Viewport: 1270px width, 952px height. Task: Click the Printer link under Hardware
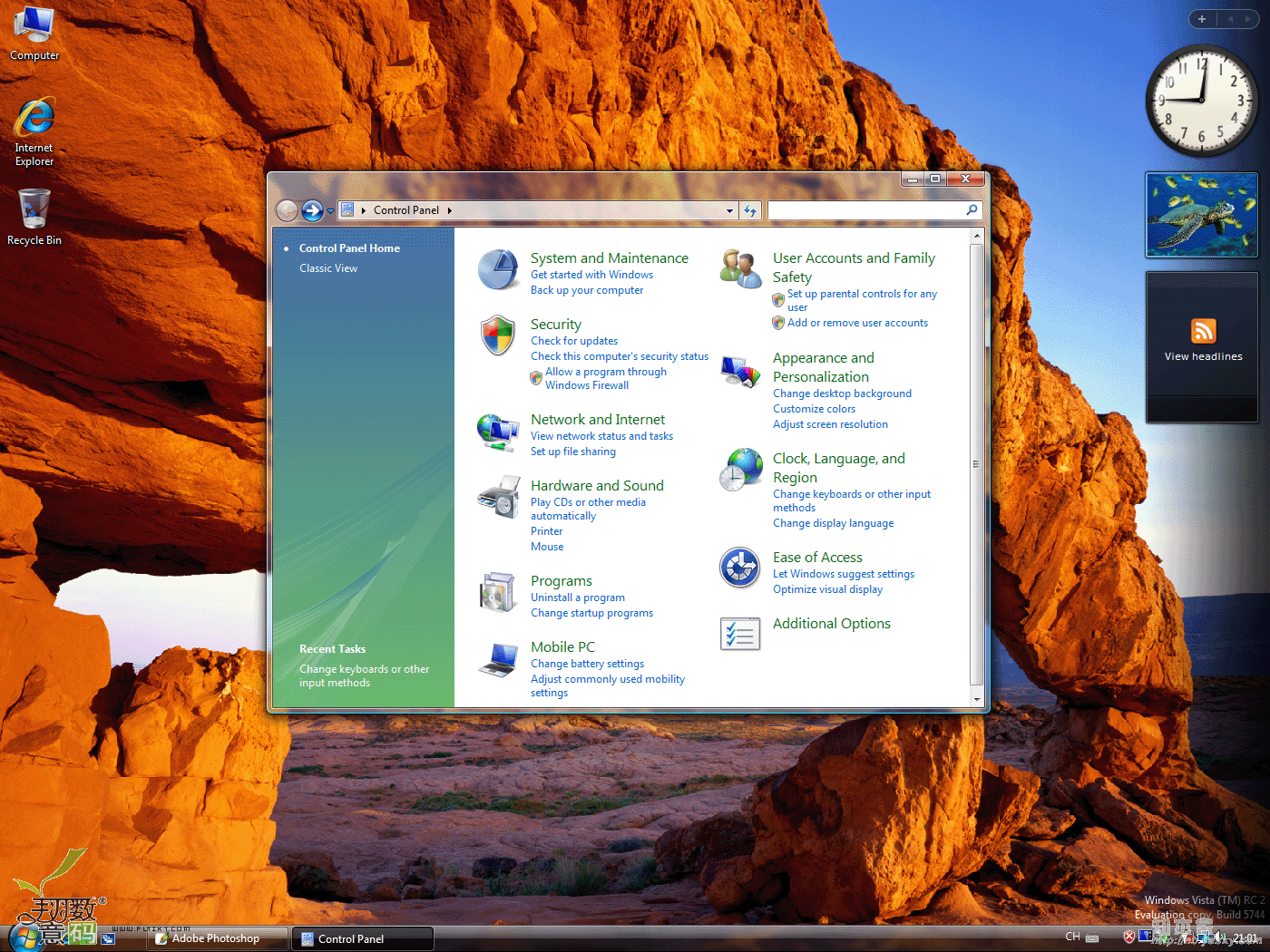click(x=546, y=531)
